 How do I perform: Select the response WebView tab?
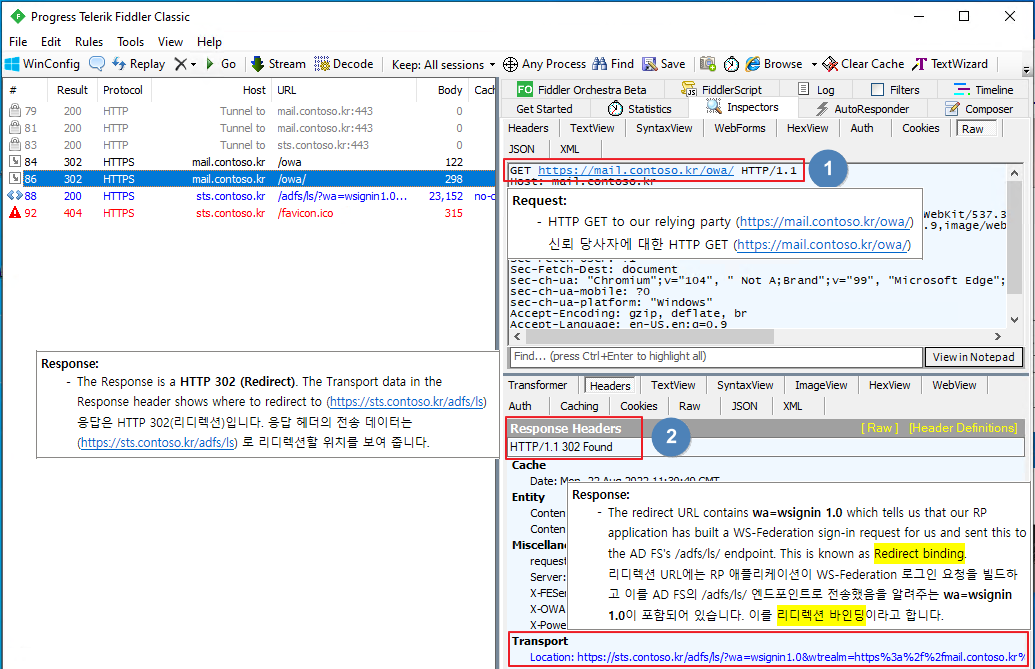(x=954, y=385)
